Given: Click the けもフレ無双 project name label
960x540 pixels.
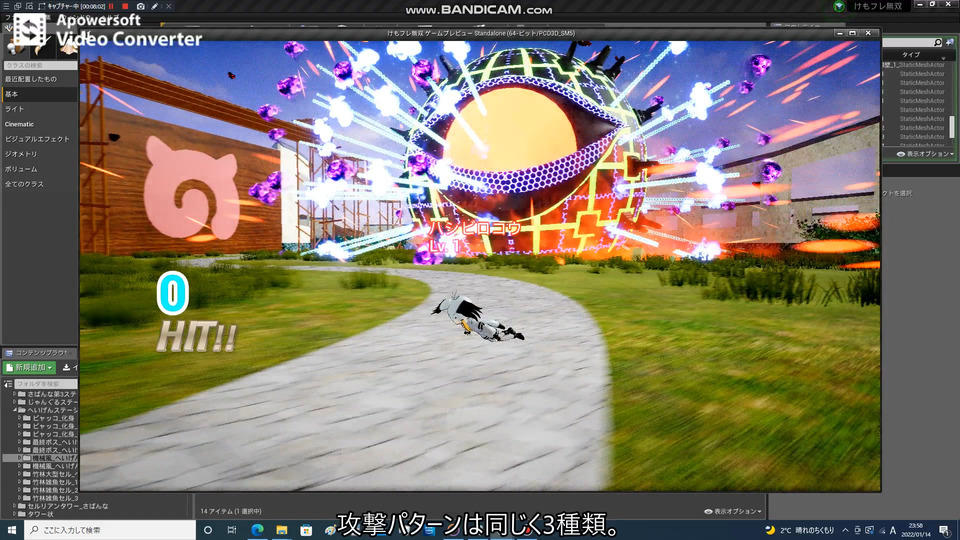Looking at the screenshot, I should point(878,6).
